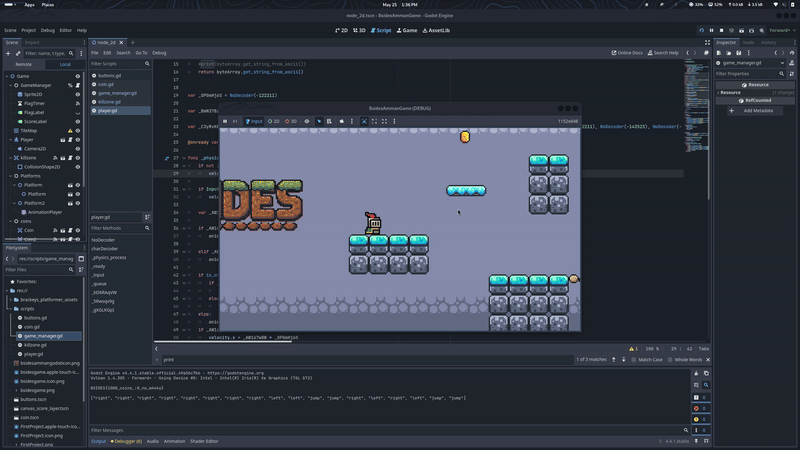The width and height of the screenshot is (800, 450).
Task: Toggle visibility of Camera2D node
Action: 78,149
